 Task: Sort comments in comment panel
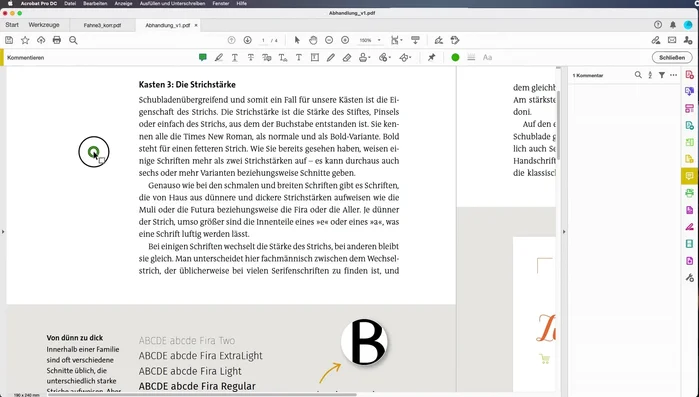(650, 75)
